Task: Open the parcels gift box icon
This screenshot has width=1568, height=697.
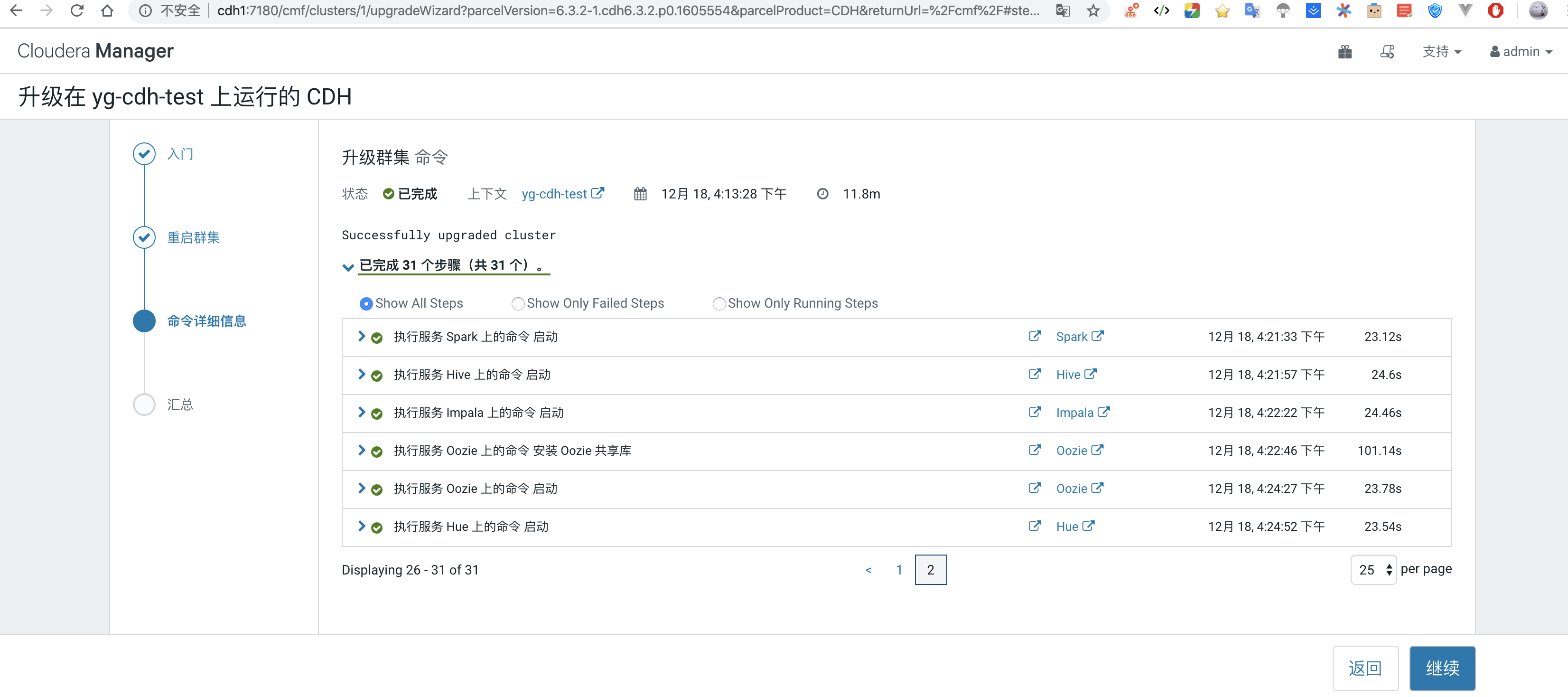Action: (1344, 52)
